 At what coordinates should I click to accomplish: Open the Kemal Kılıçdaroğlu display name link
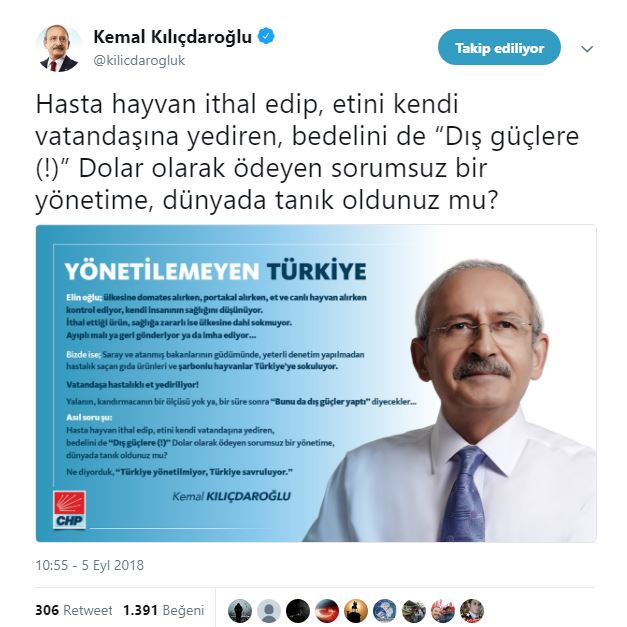point(172,37)
